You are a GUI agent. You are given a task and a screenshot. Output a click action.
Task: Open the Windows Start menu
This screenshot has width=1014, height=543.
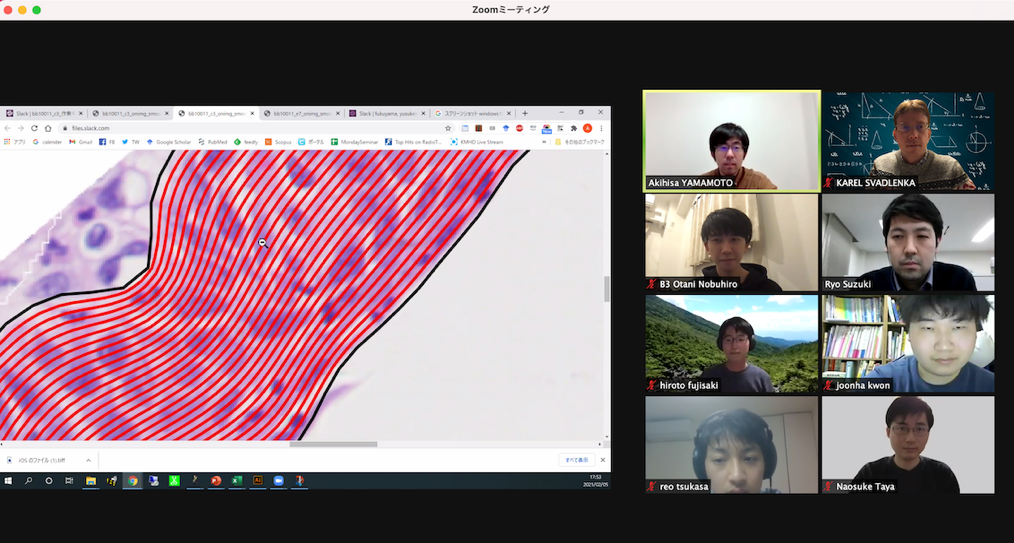point(8,481)
